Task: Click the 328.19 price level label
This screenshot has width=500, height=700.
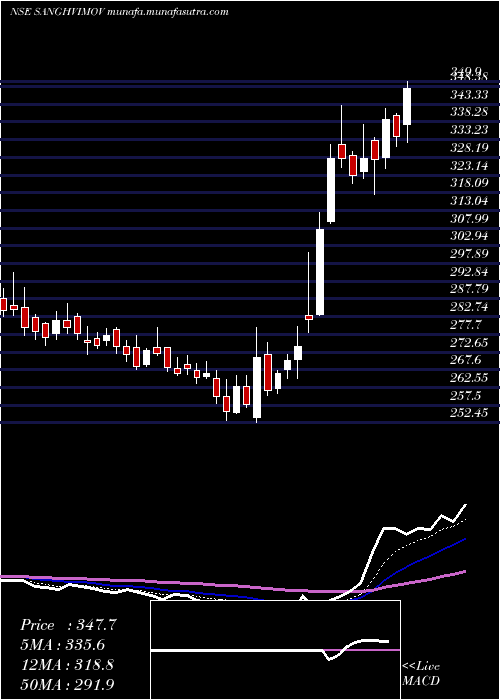Action: (469, 148)
